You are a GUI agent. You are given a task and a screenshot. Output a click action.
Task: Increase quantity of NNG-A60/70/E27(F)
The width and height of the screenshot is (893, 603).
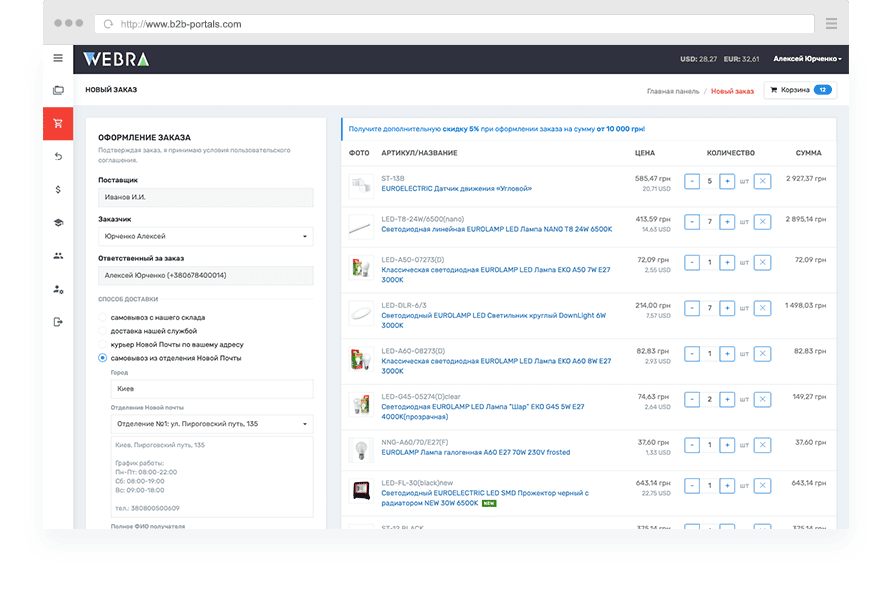(727, 445)
